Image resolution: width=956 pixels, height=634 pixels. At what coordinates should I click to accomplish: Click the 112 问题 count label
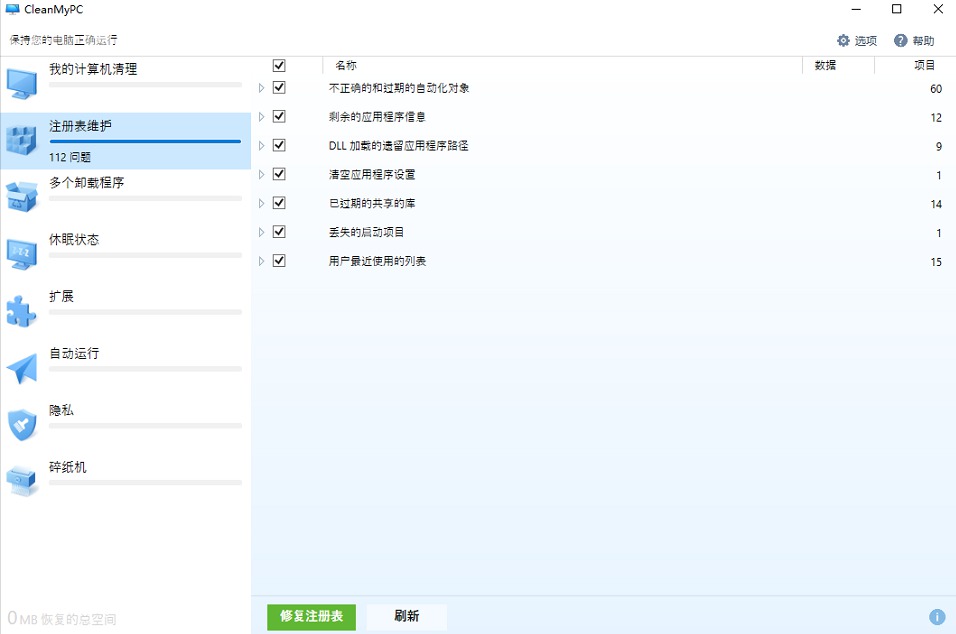70,157
